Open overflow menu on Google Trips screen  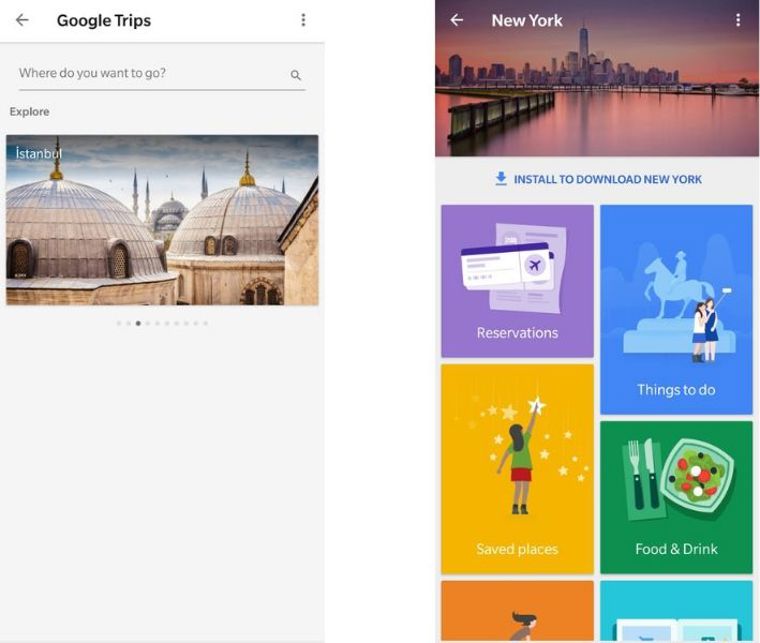[x=303, y=20]
